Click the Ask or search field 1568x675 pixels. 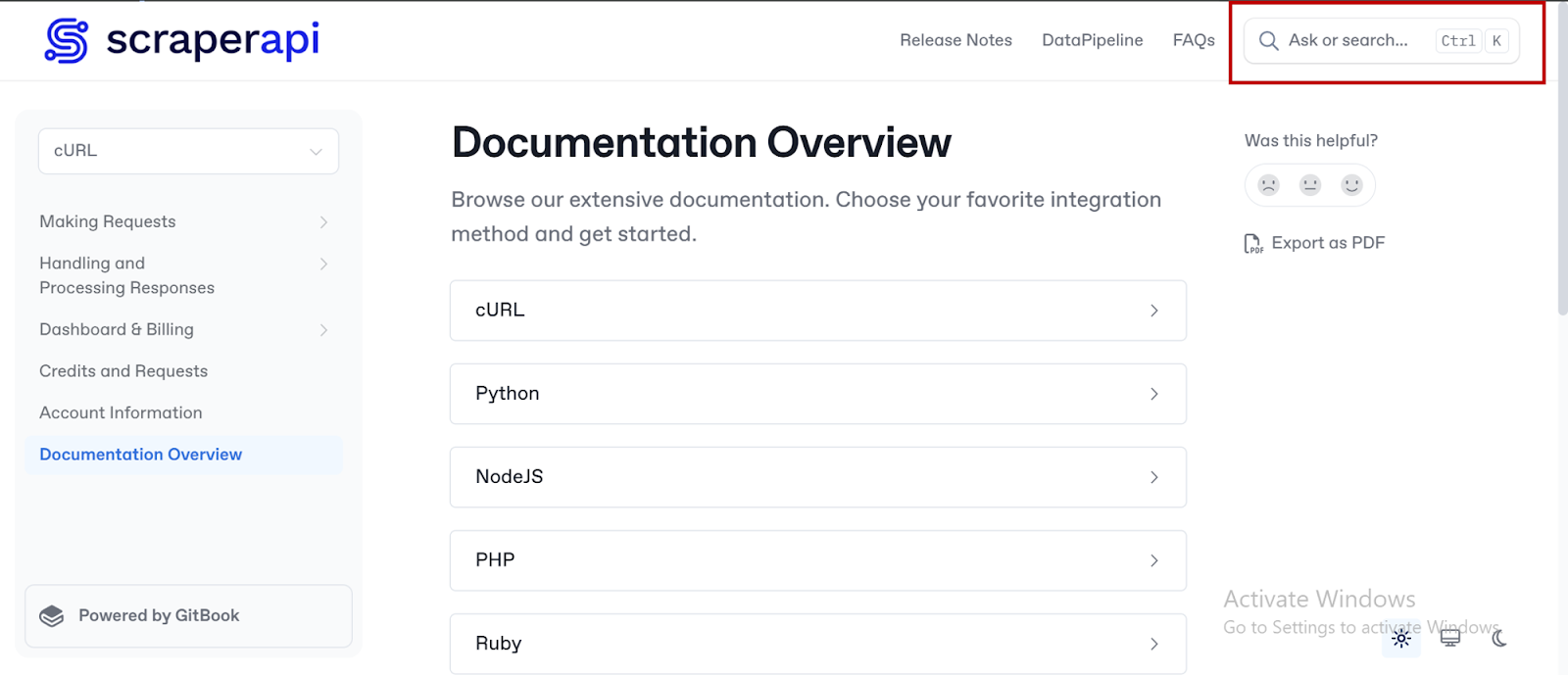1381,41
